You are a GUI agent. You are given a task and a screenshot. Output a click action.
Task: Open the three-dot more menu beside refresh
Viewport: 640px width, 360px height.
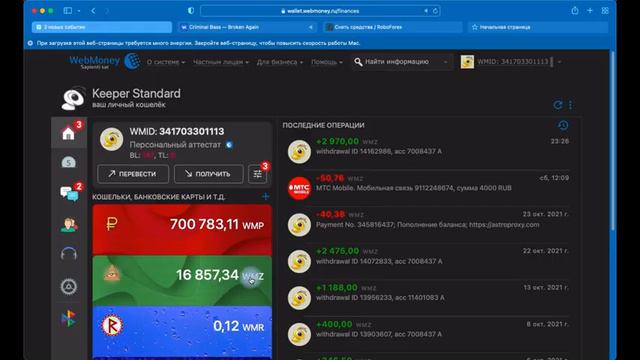(570, 105)
